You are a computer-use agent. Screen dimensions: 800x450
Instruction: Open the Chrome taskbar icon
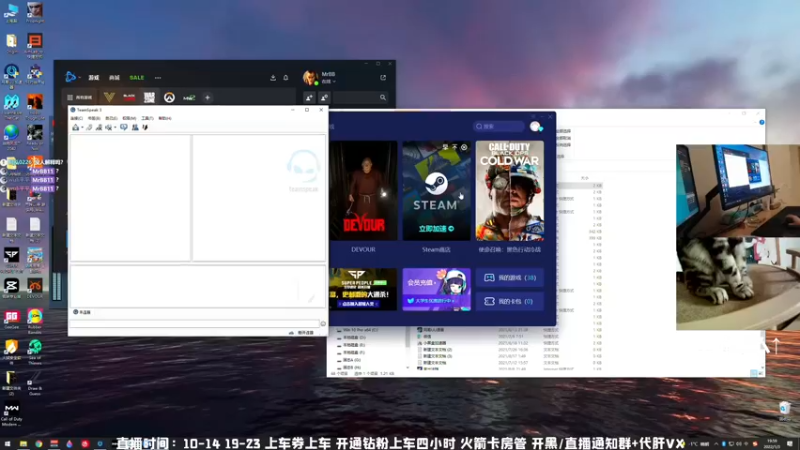[x=38, y=444]
